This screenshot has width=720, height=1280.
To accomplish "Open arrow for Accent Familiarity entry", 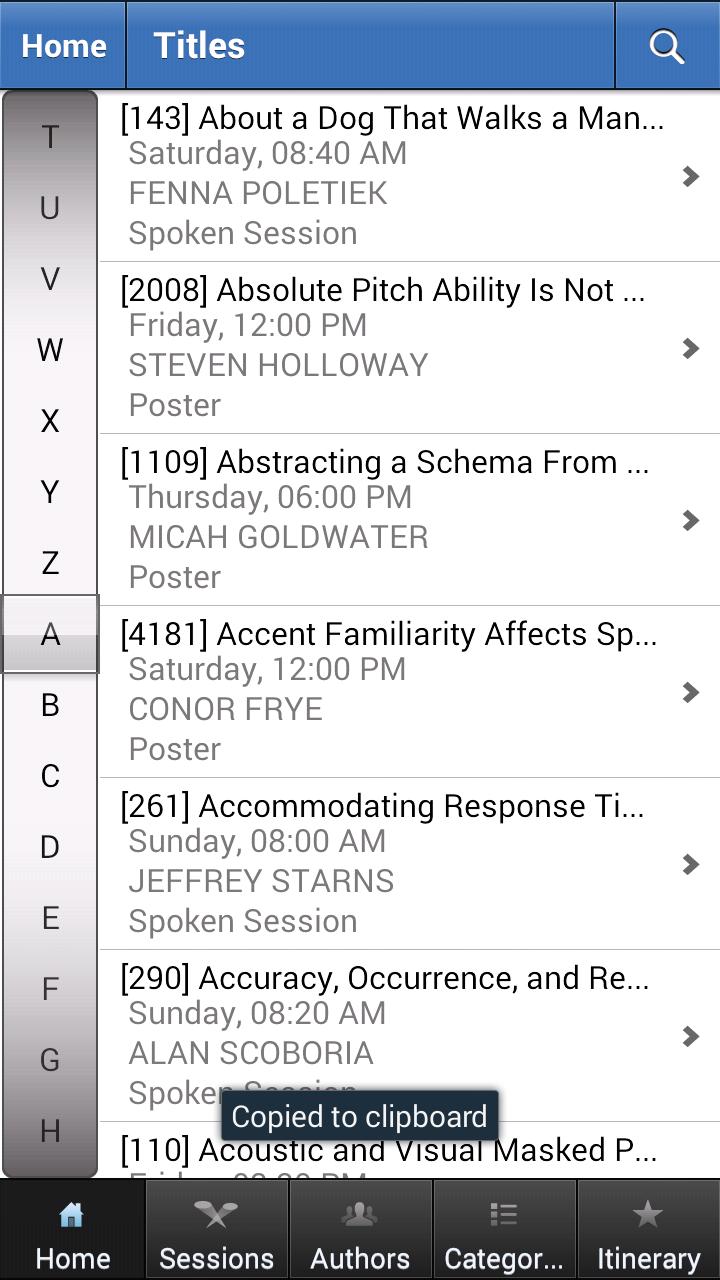I will [690, 692].
